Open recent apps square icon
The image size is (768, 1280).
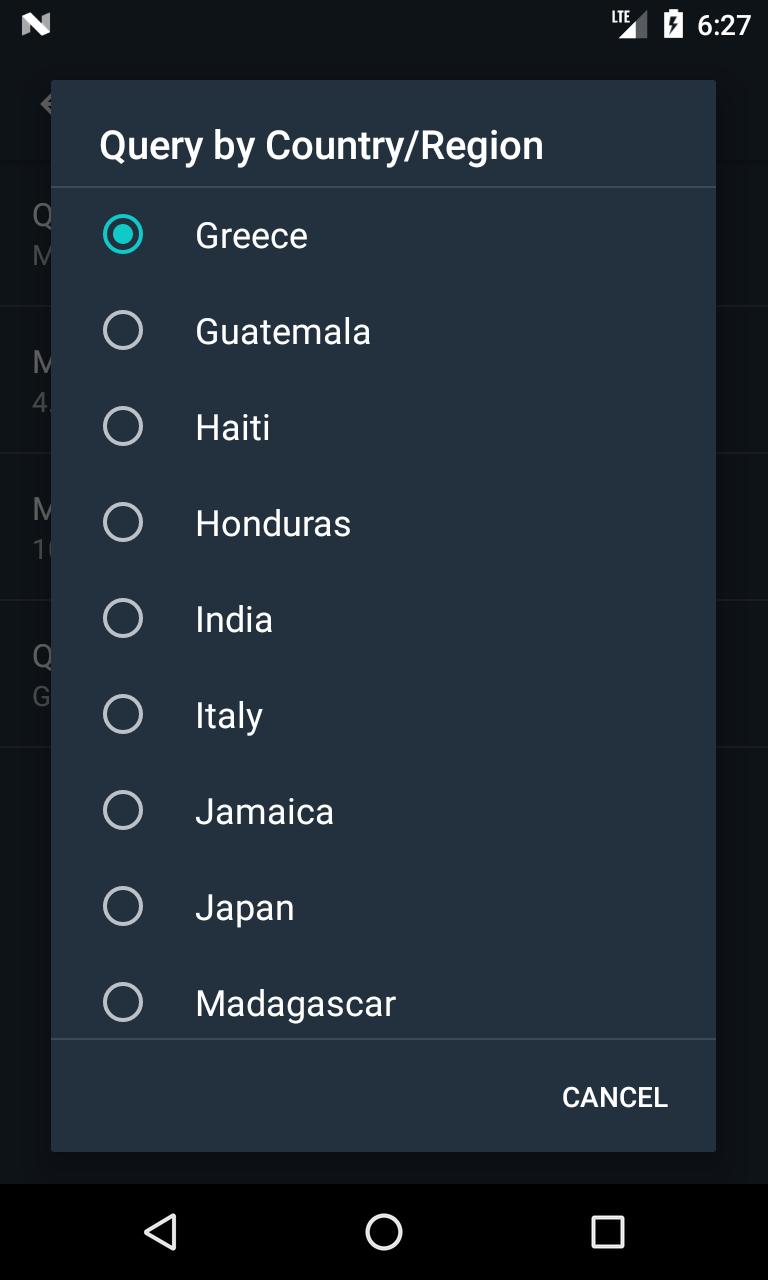coord(607,1232)
